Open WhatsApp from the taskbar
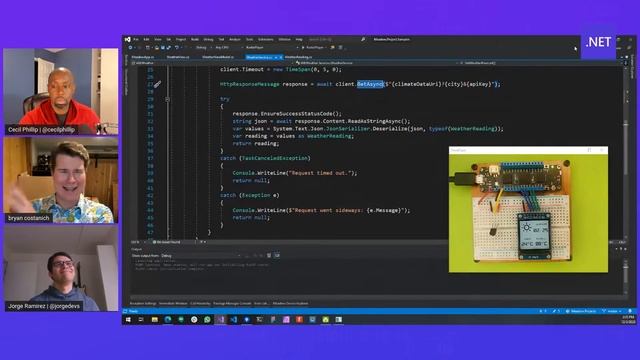 pos(207,320)
